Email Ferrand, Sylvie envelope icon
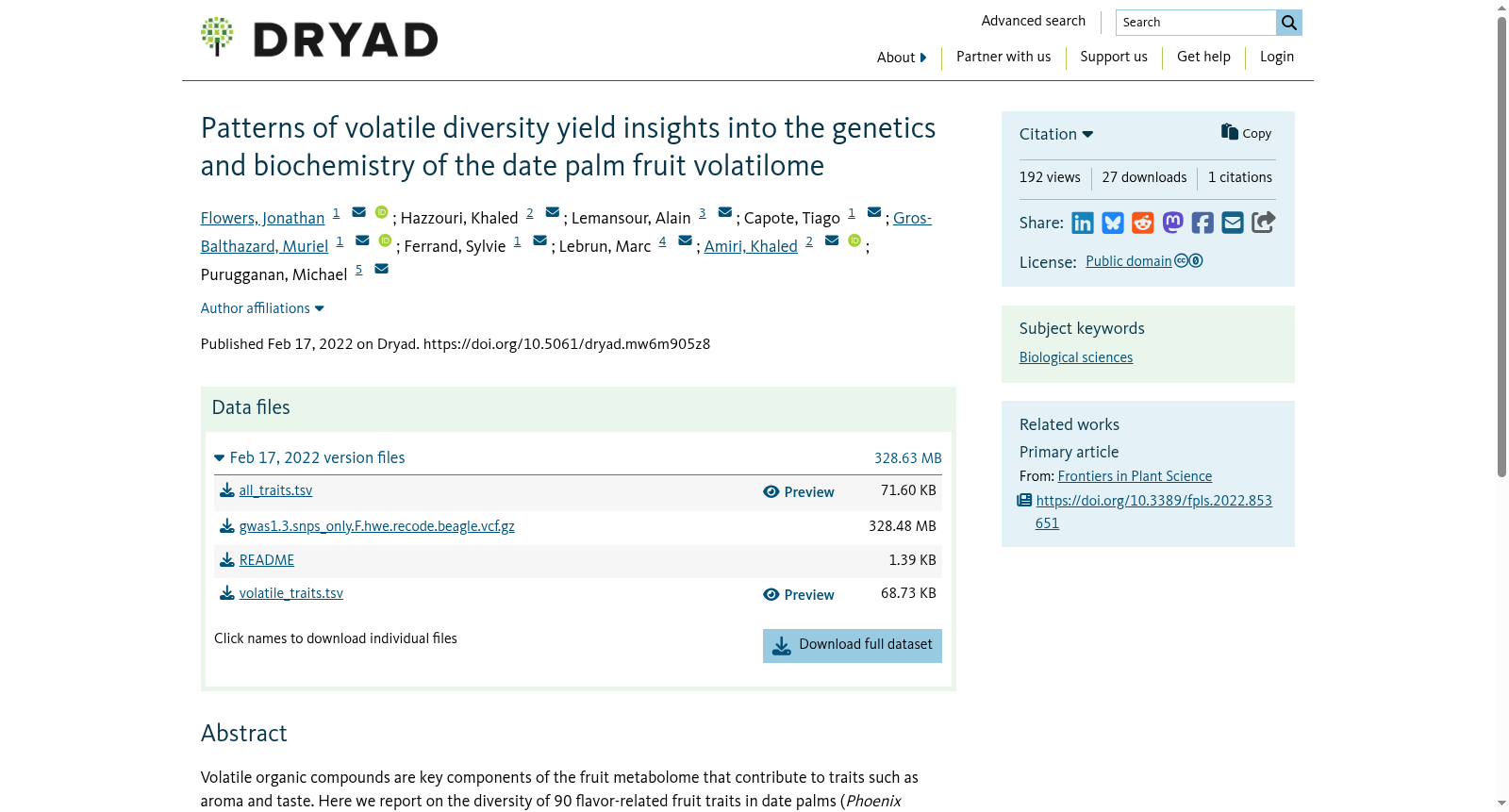Viewport: 1509px width, 812px height. pyautogui.click(x=540, y=240)
